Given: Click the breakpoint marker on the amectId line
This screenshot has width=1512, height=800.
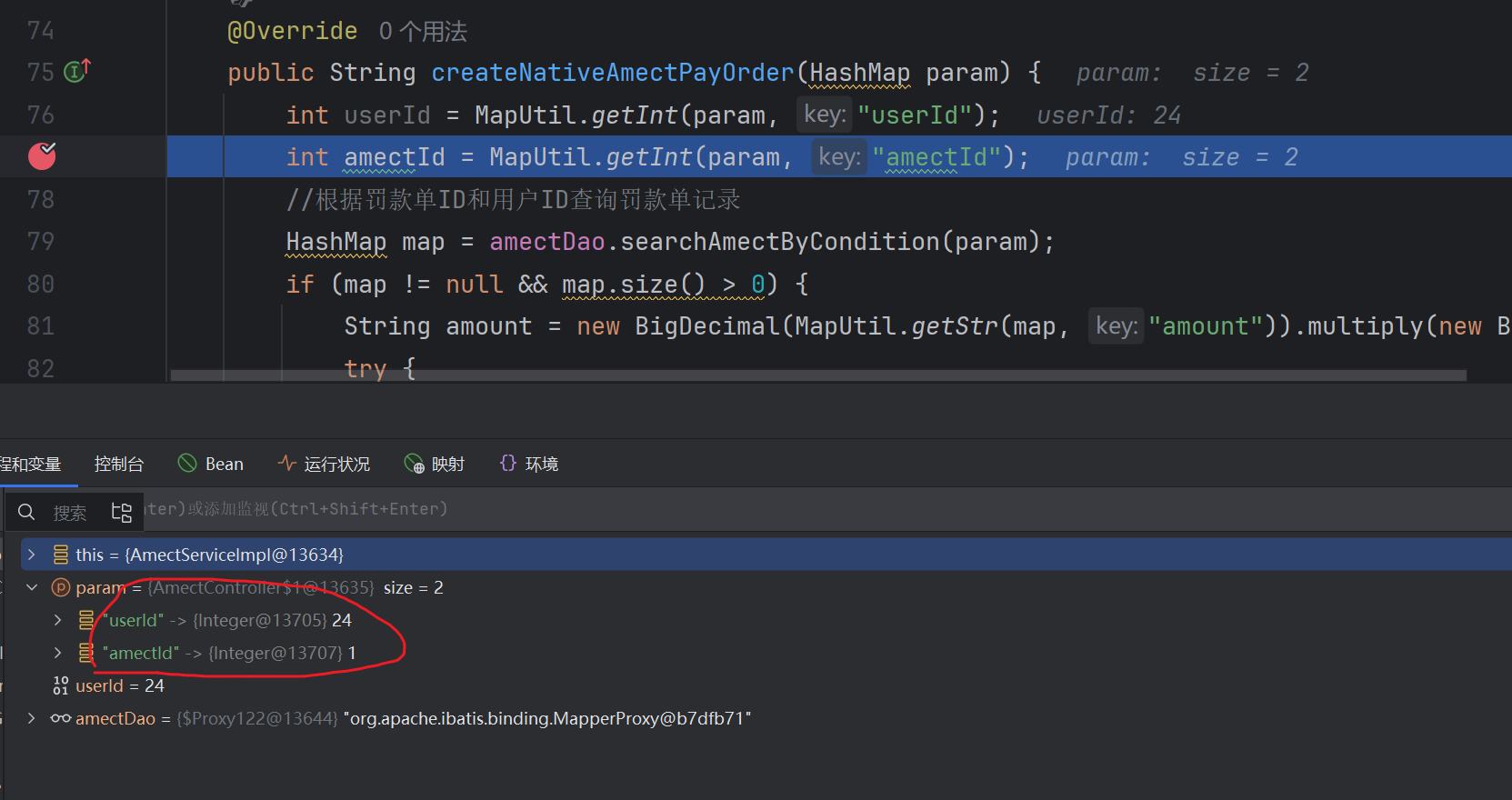Looking at the screenshot, I should pos(42,156).
